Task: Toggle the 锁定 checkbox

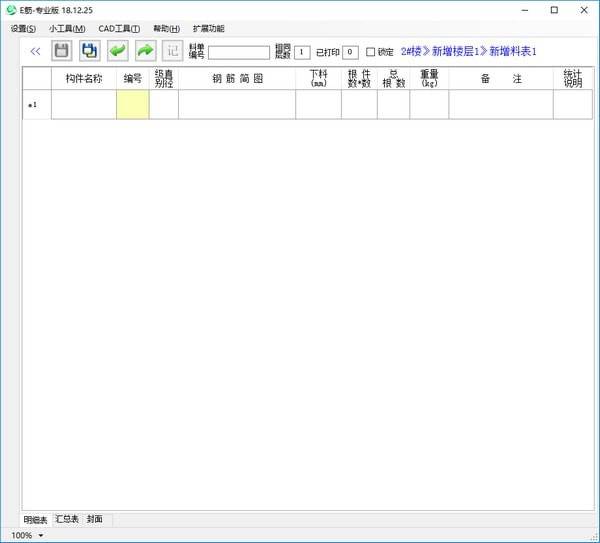Action: click(x=371, y=52)
